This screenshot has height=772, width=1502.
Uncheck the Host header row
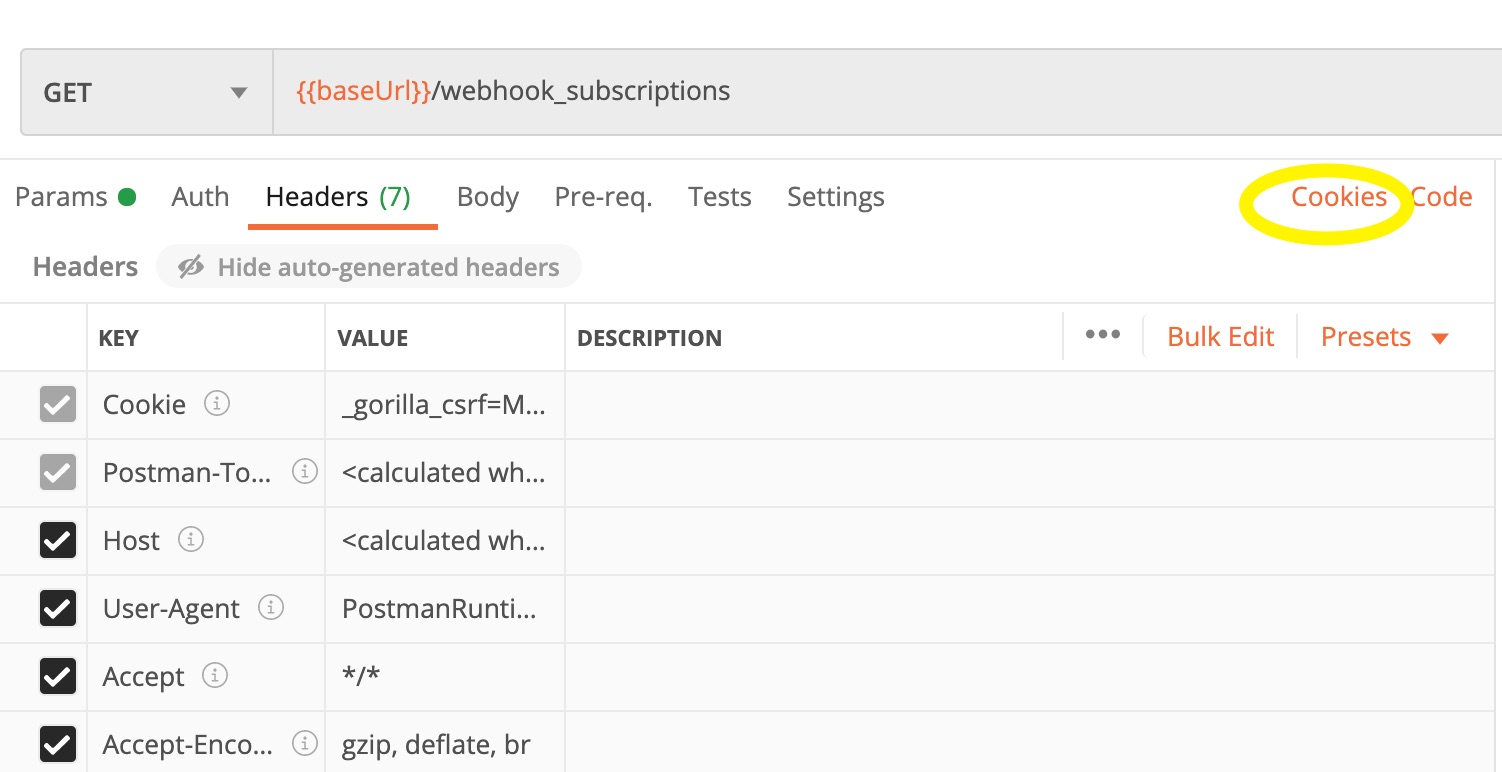[57, 540]
